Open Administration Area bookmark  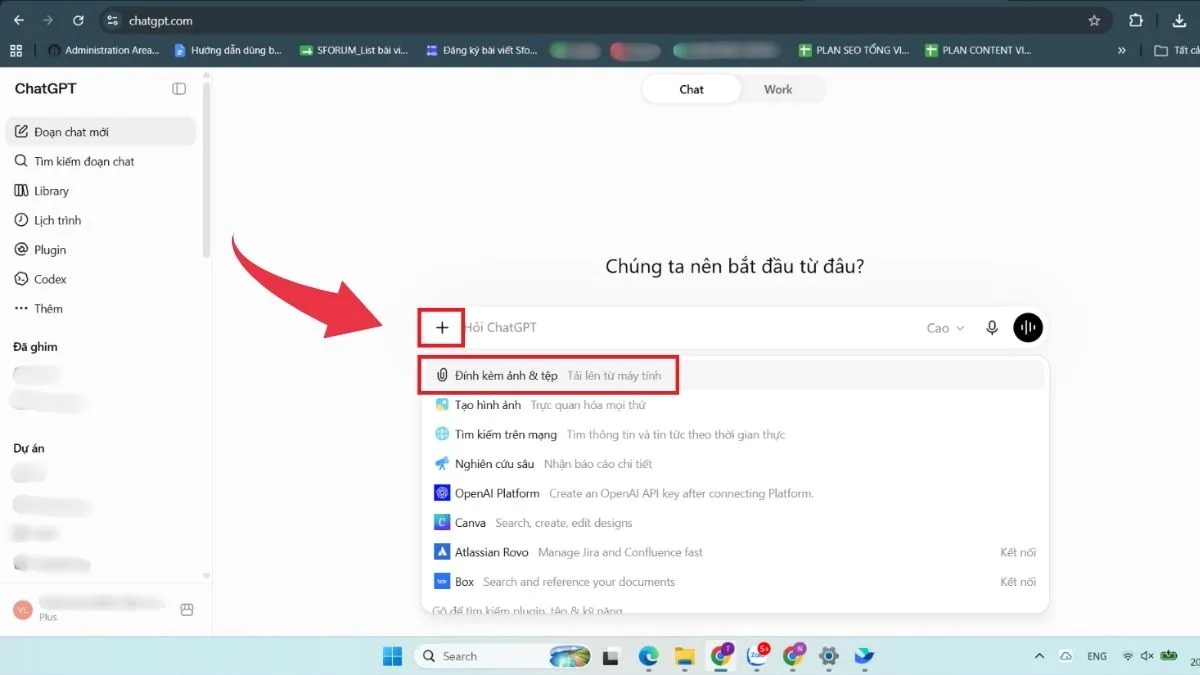pos(104,50)
